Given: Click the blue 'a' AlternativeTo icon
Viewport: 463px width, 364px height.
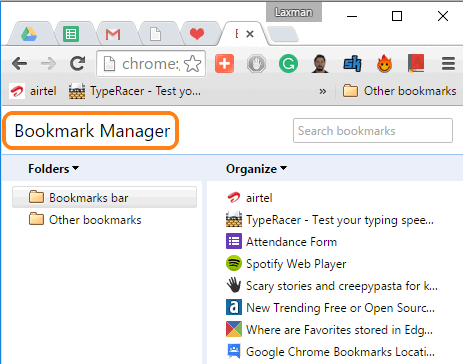Looking at the screenshot, I should pos(234,307).
